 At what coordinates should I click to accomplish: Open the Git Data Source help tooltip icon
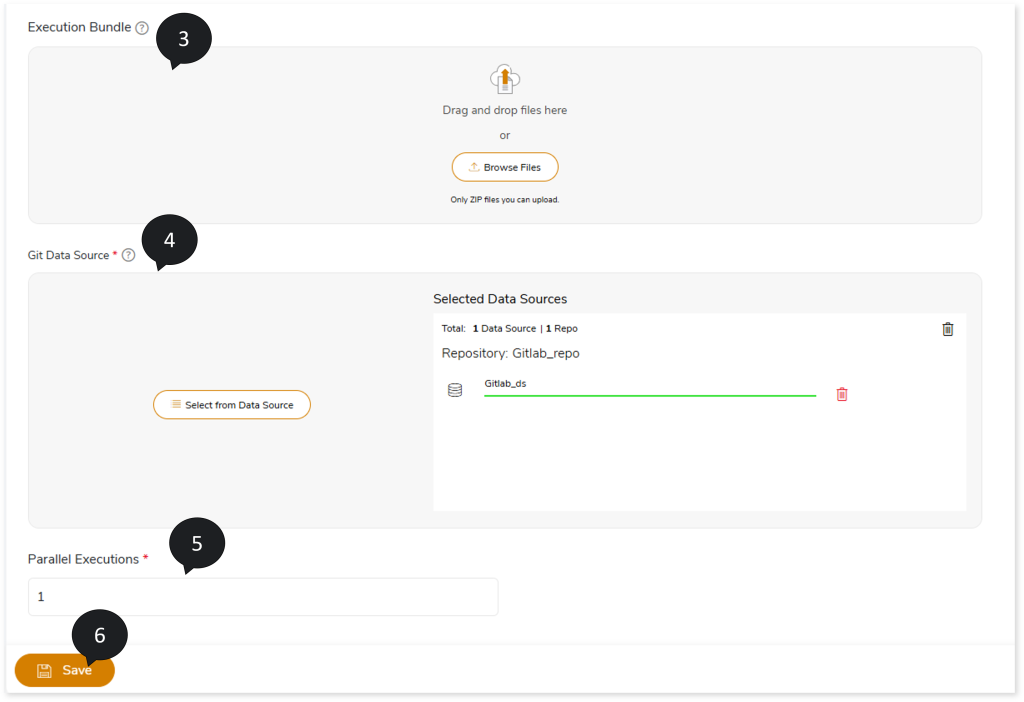tap(128, 255)
